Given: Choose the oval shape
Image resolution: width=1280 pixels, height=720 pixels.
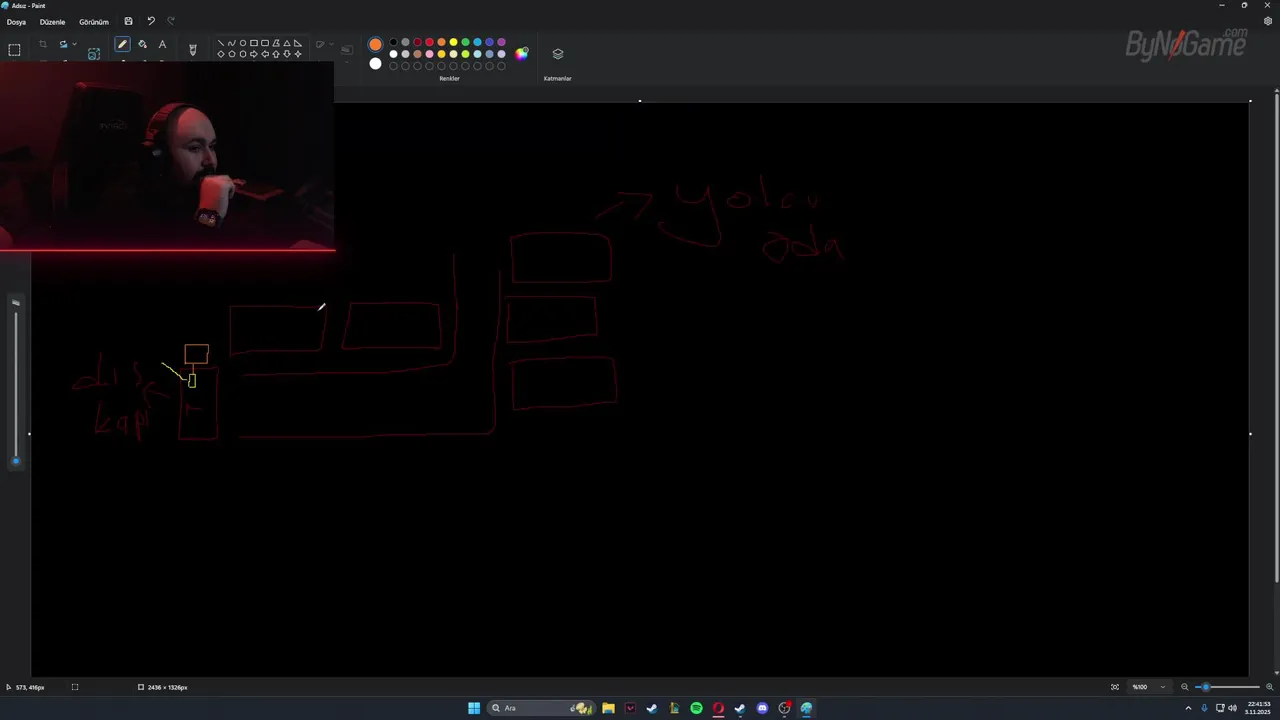Looking at the screenshot, I should 243,43.
